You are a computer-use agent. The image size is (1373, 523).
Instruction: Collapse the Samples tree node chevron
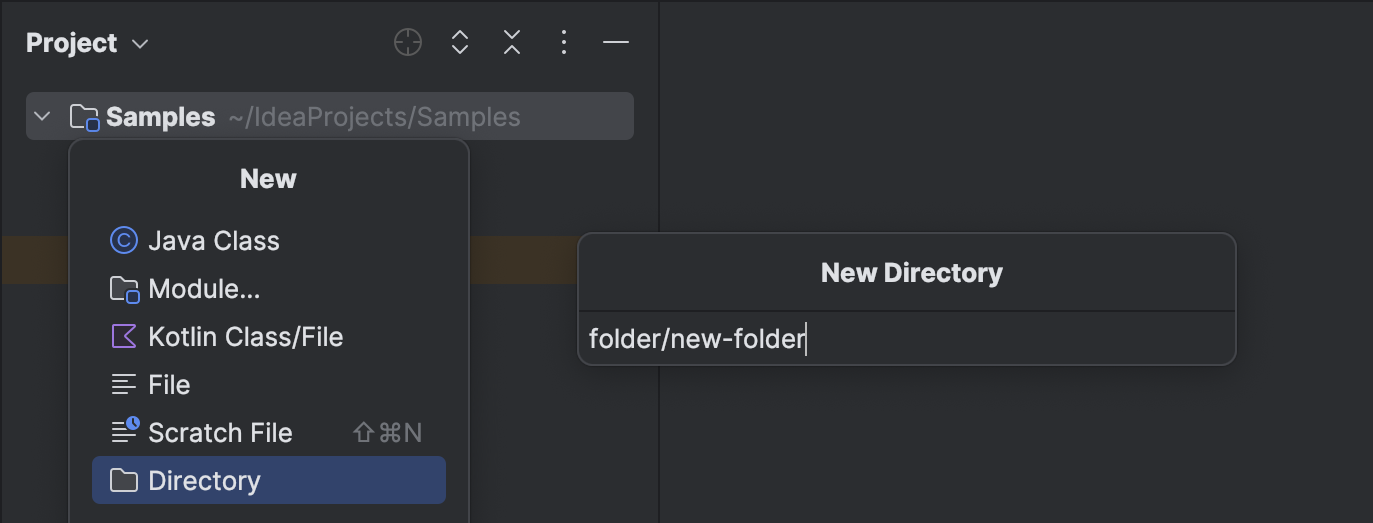click(x=42, y=117)
